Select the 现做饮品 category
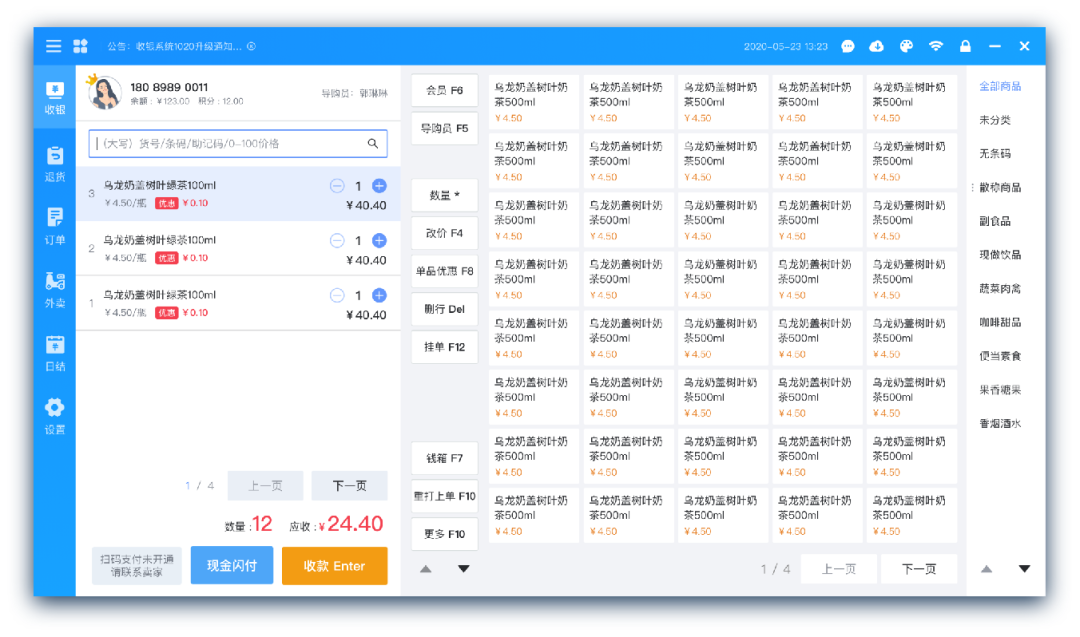This screenshot has height=637, width=1080. coord(1000,255)
